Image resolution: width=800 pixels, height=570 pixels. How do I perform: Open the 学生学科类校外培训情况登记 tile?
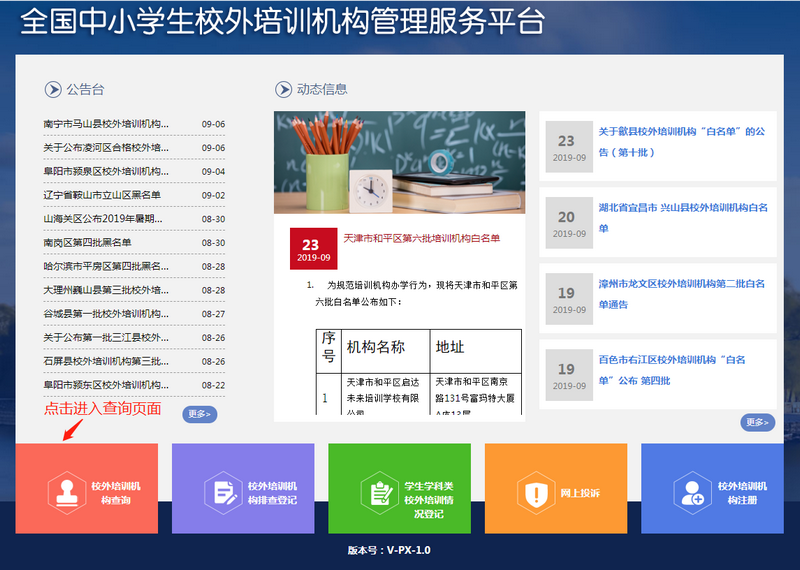(399, 488)
